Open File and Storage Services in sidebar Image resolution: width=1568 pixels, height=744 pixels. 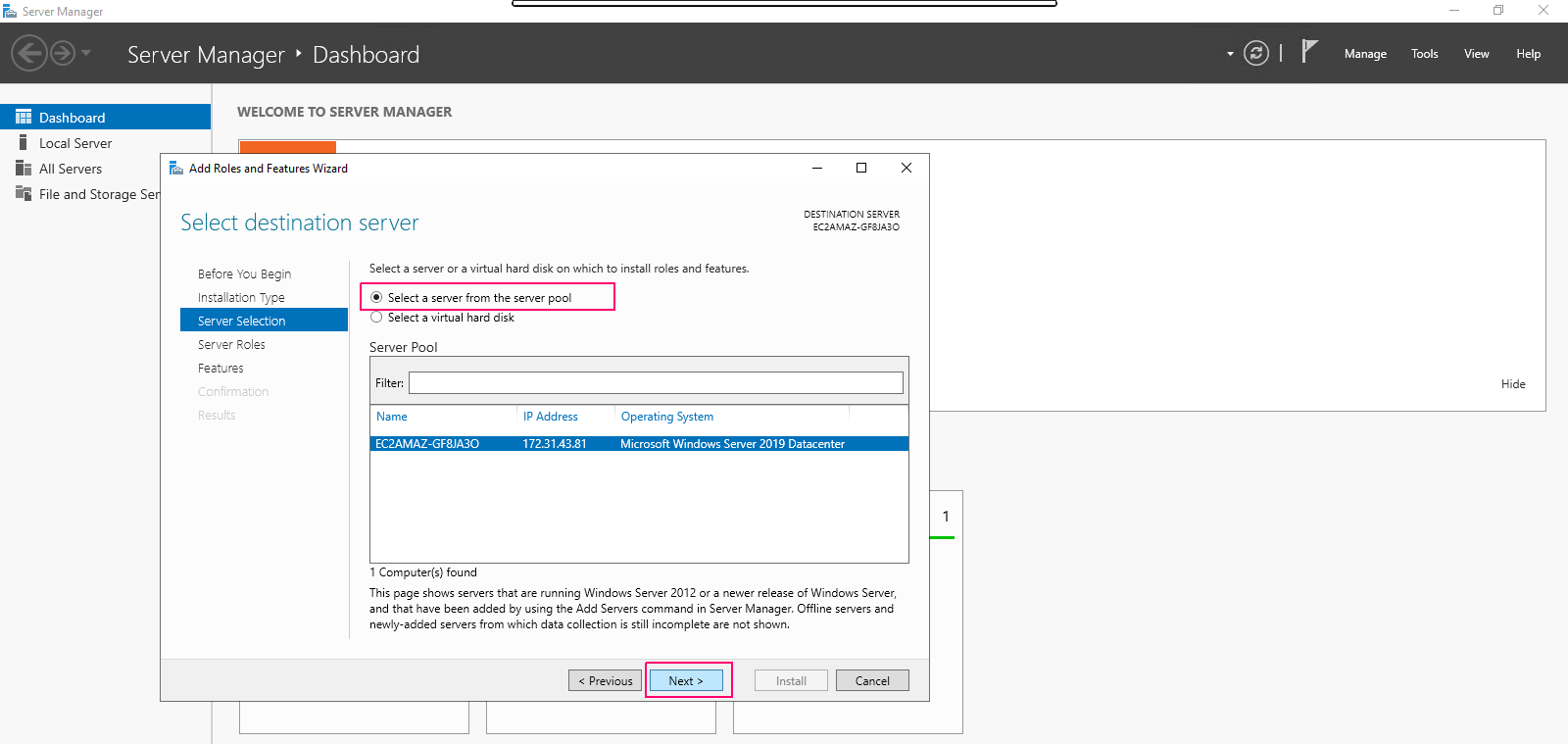click(x=99, y=194)
